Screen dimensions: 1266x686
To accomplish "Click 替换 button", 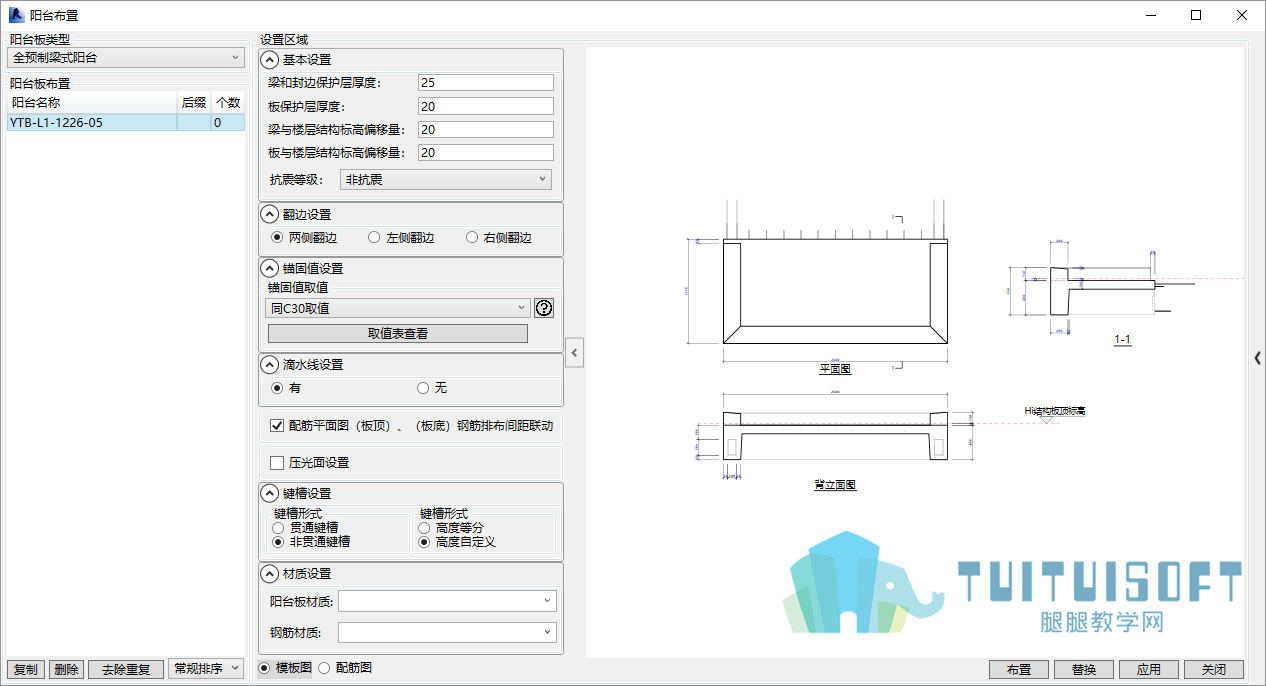I will click(x=1084, y=669).
